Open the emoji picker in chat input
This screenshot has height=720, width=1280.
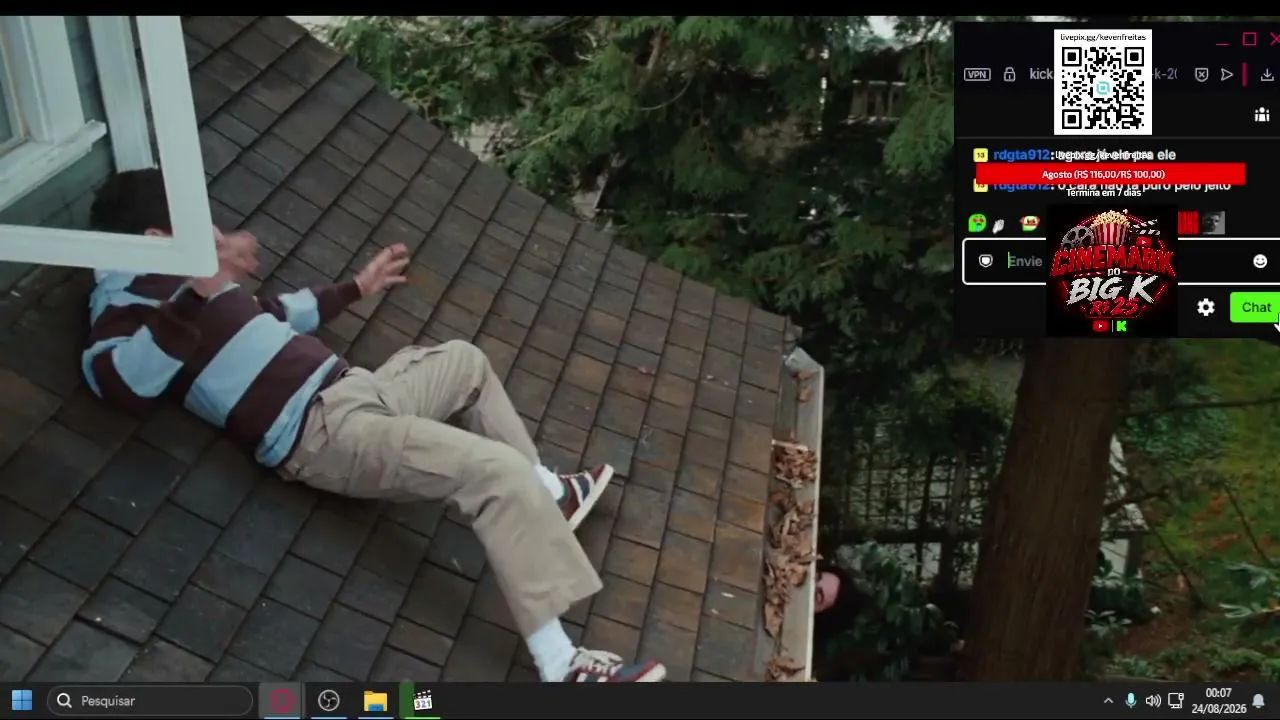tap(1260, 261)
